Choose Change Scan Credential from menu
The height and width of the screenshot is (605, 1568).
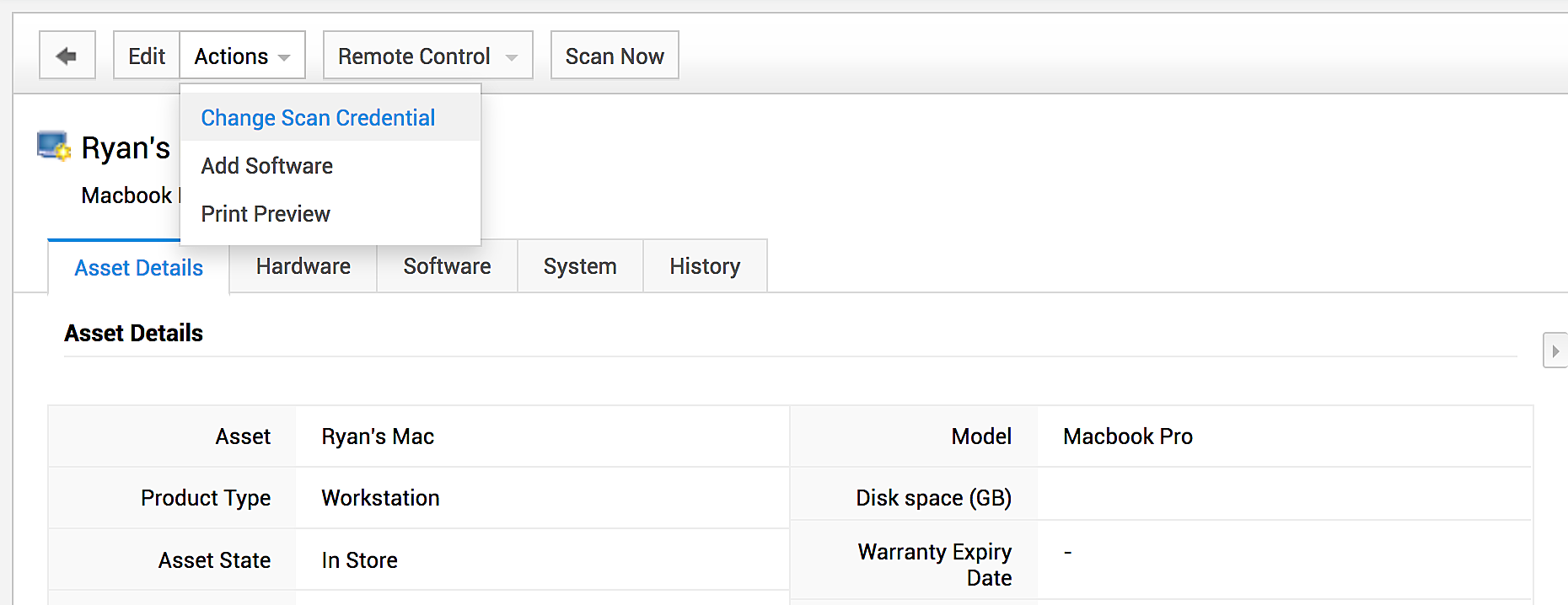[330, 118]
